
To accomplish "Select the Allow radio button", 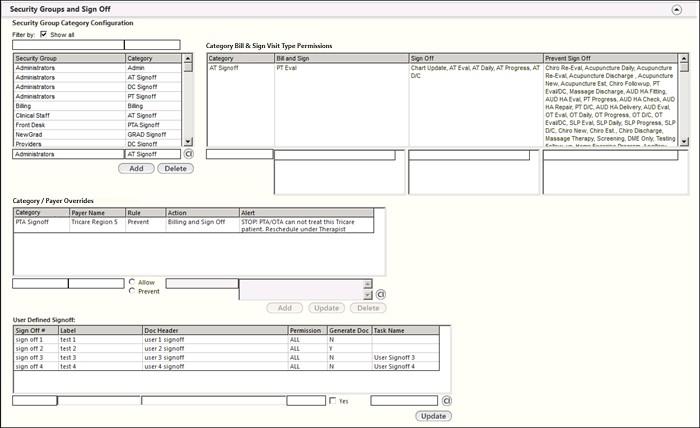I will [x=132, y=282].
